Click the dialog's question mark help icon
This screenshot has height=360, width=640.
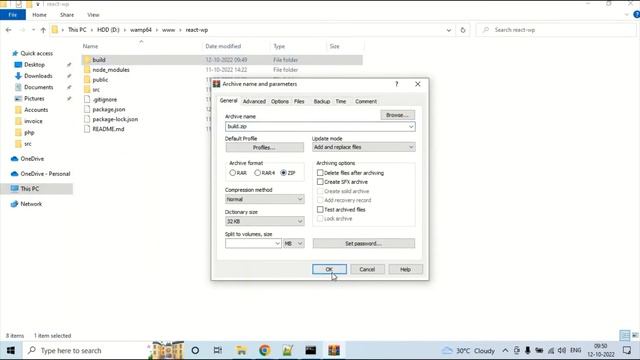point(396,84)
